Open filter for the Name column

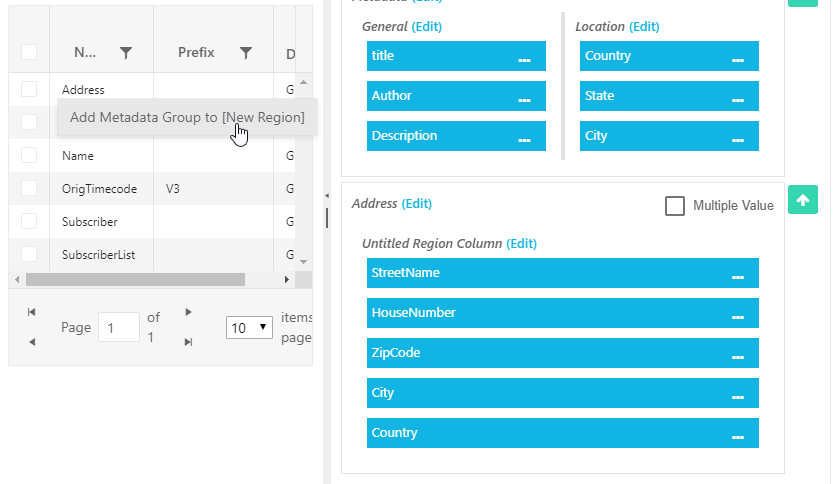126,52
